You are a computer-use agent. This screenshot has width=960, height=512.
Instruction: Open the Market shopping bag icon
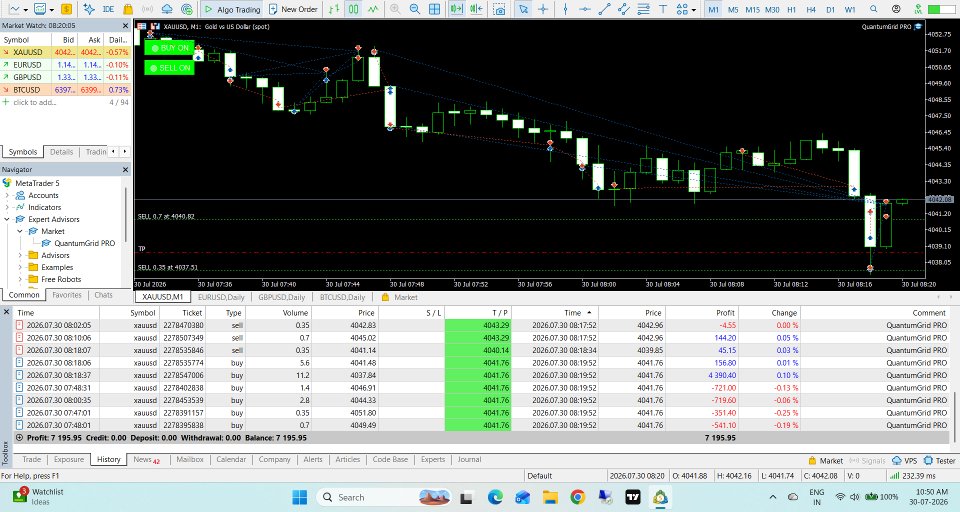[x=128, y=9]
